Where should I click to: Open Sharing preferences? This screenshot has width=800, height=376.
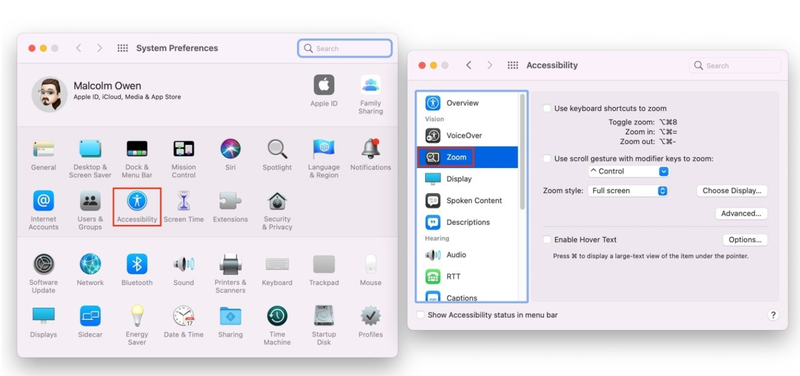pos(230,316)
